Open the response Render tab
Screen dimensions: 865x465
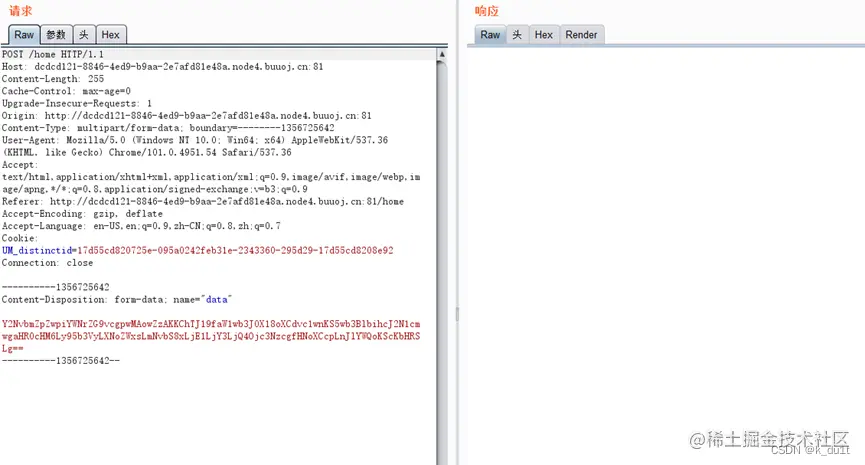point(581,35)
